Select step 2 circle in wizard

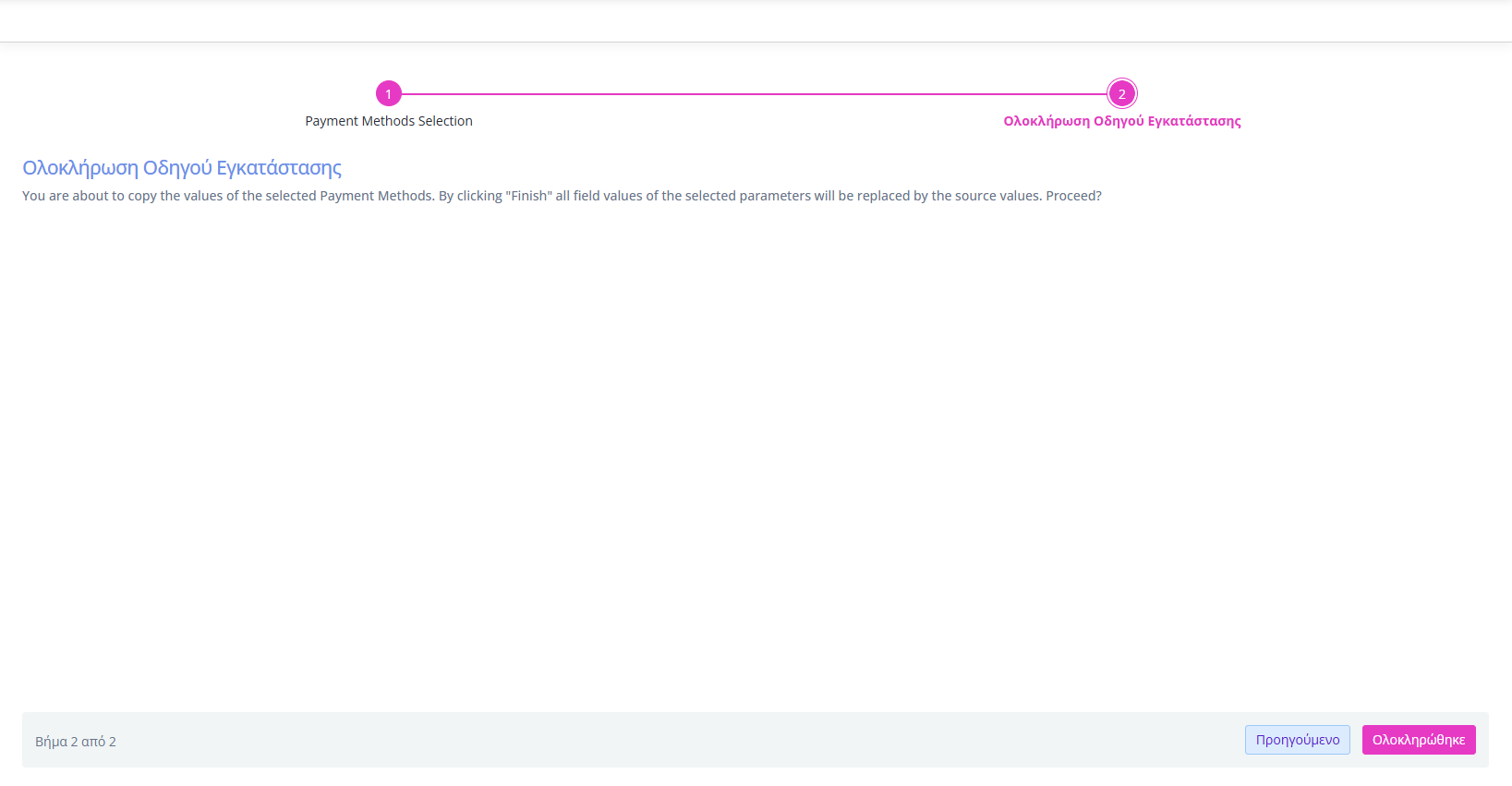pos(1122,93)
